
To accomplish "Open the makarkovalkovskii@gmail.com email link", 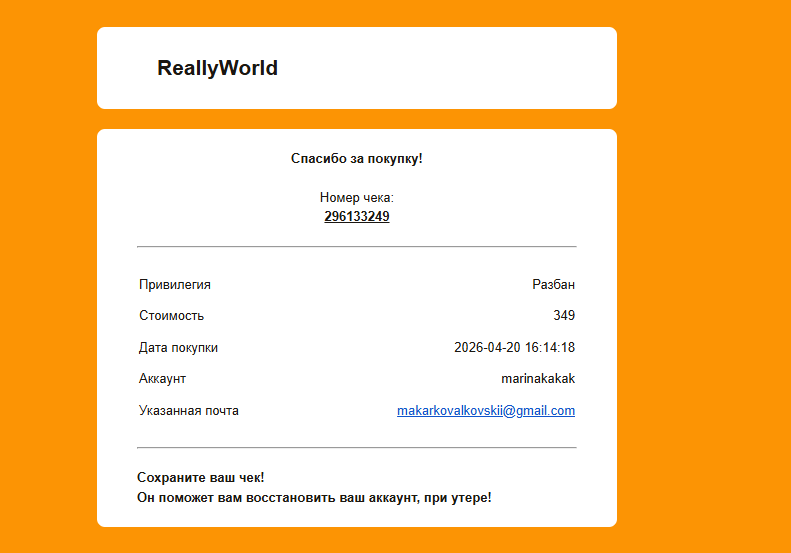I will pyautogui.click(x=485, y=411).
